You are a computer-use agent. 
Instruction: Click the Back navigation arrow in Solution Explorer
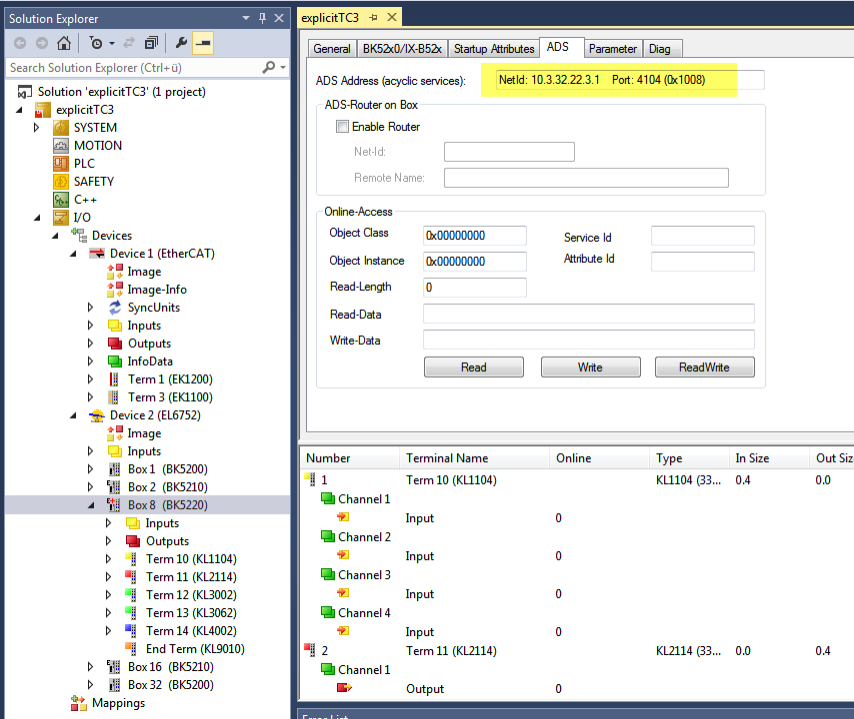point(20,43)
